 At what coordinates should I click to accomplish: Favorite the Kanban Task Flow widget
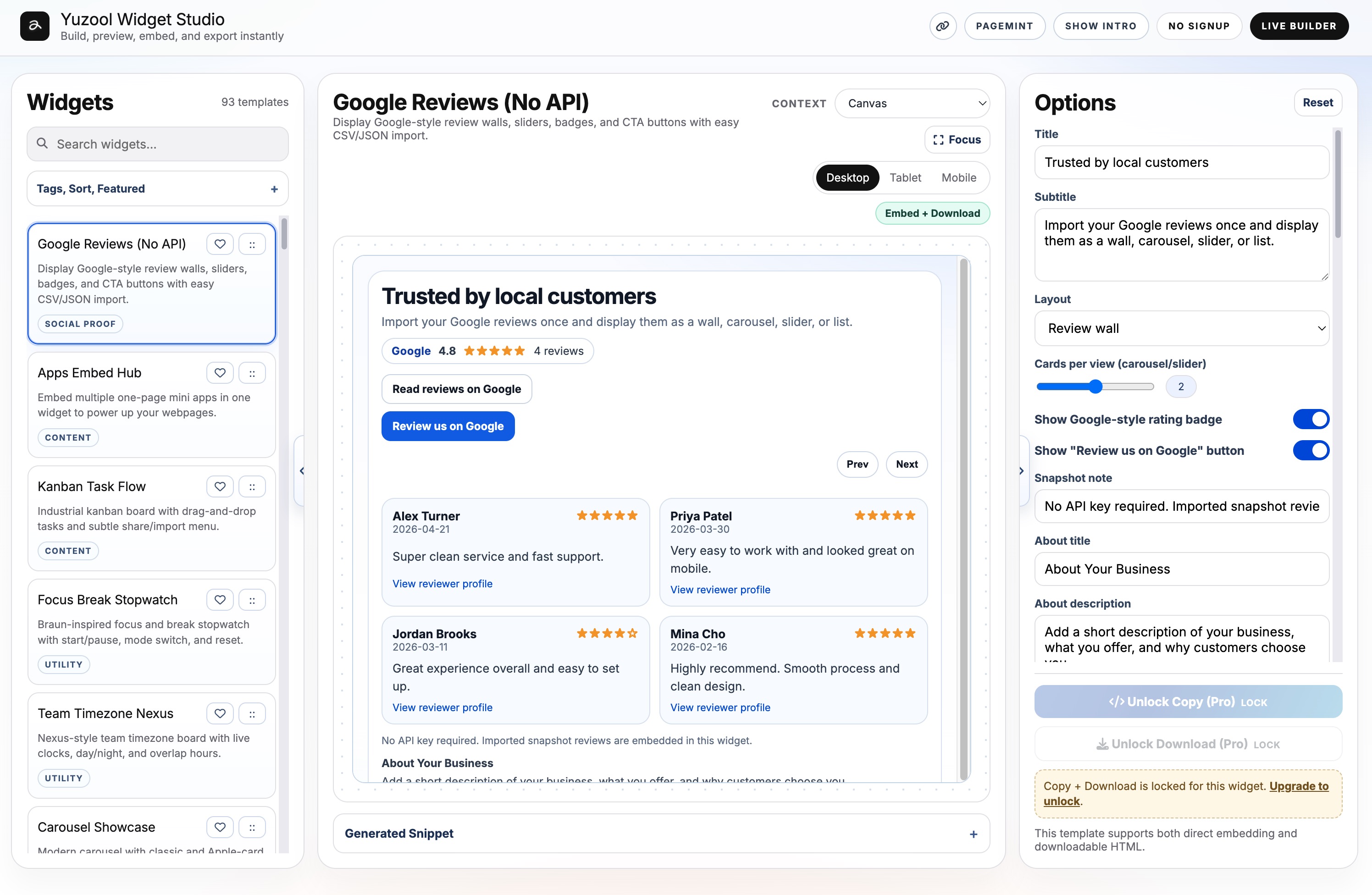click(220, 486)
